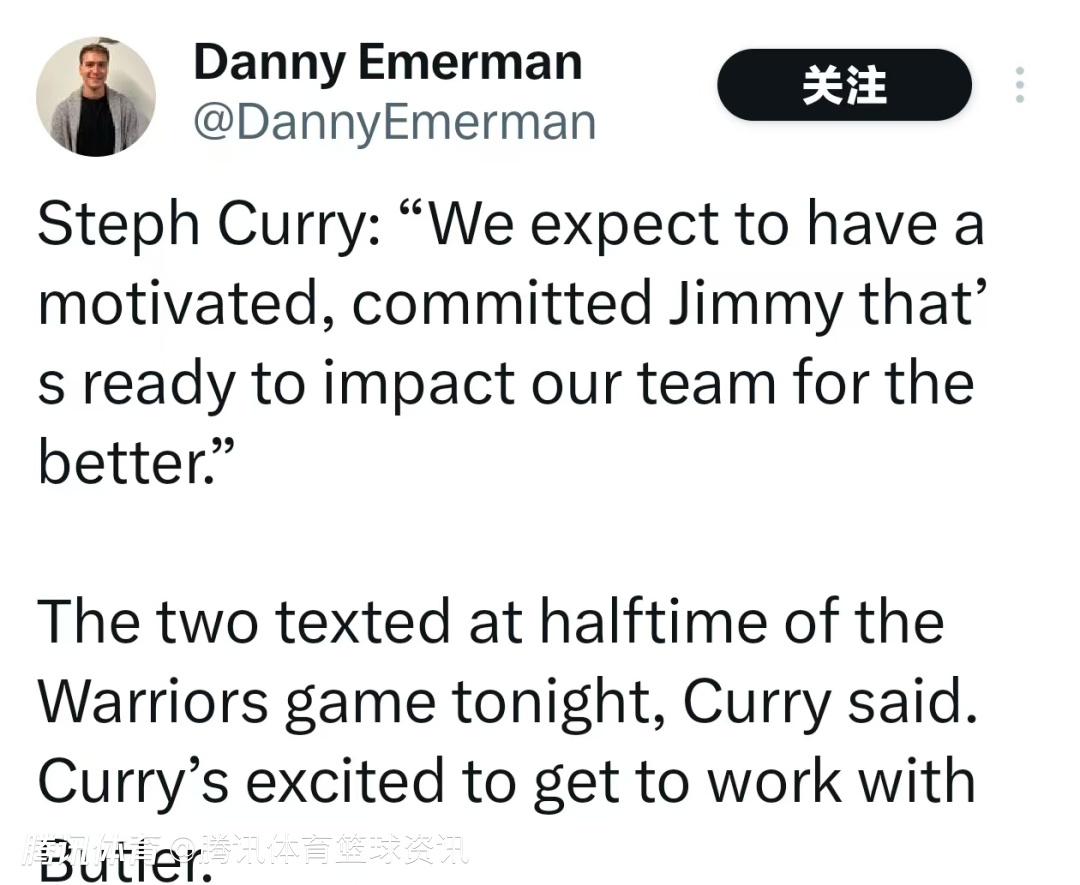Image resolution: width=1080 pixels, height=885 pixels.
Task: Click the 腾讯体育篮球资讯 watermark text
Action: (334, 850)
